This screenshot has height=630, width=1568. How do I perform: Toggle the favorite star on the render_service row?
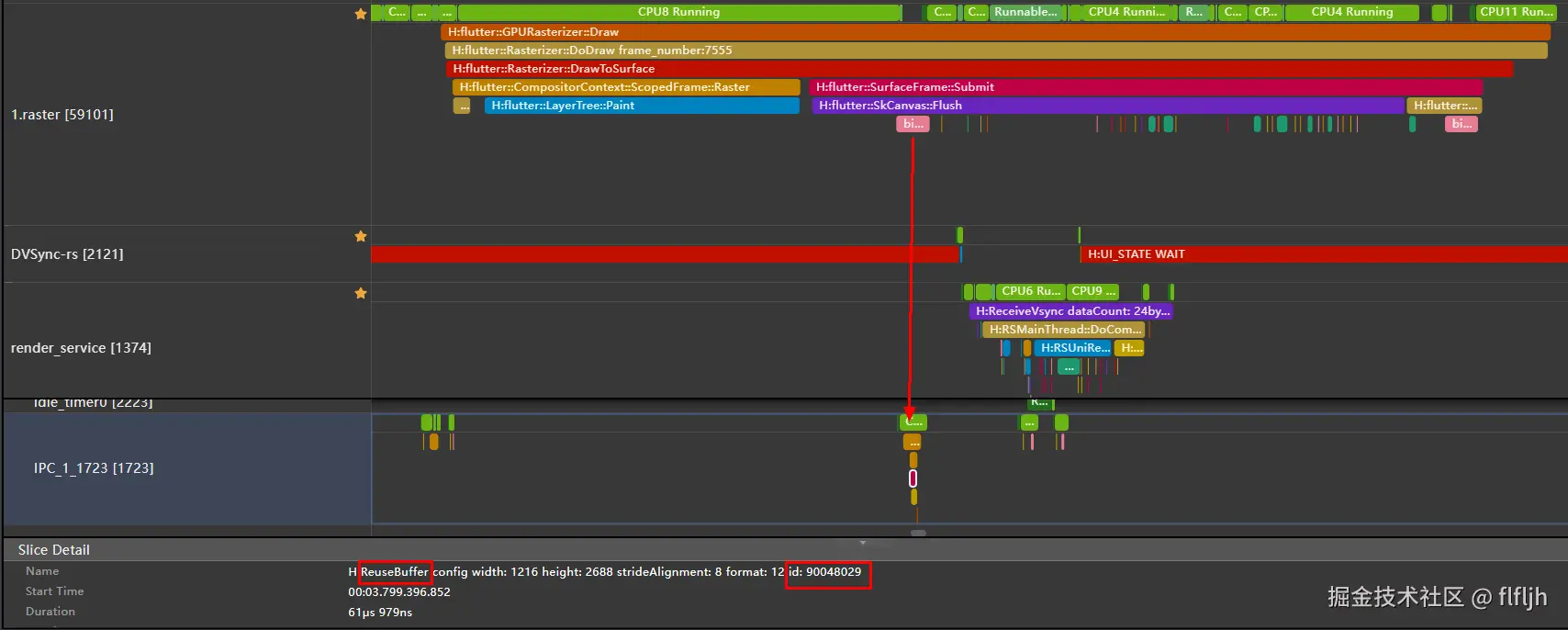click(x=361, y=293)
